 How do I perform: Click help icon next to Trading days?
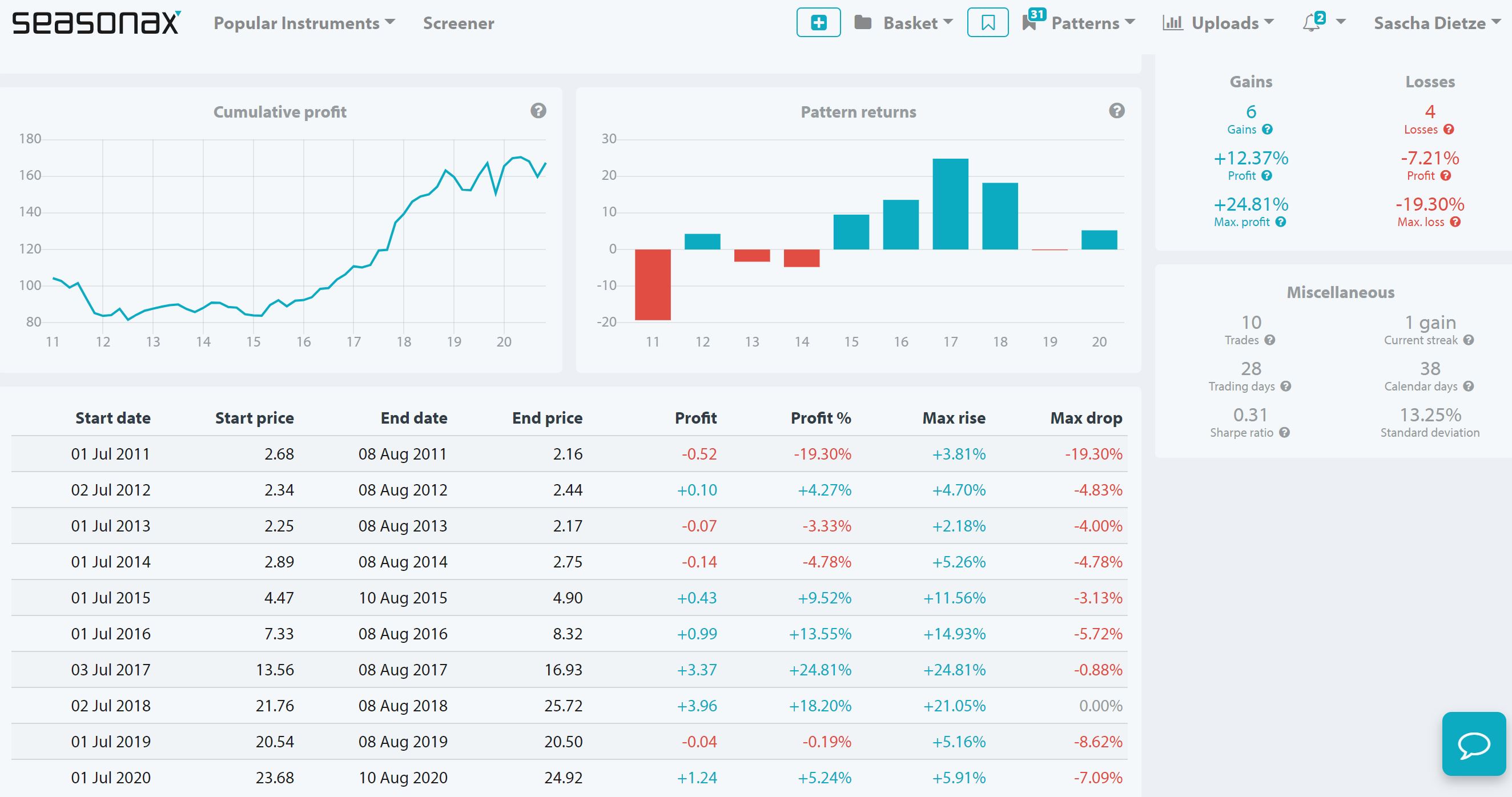tap(1285, 386)
